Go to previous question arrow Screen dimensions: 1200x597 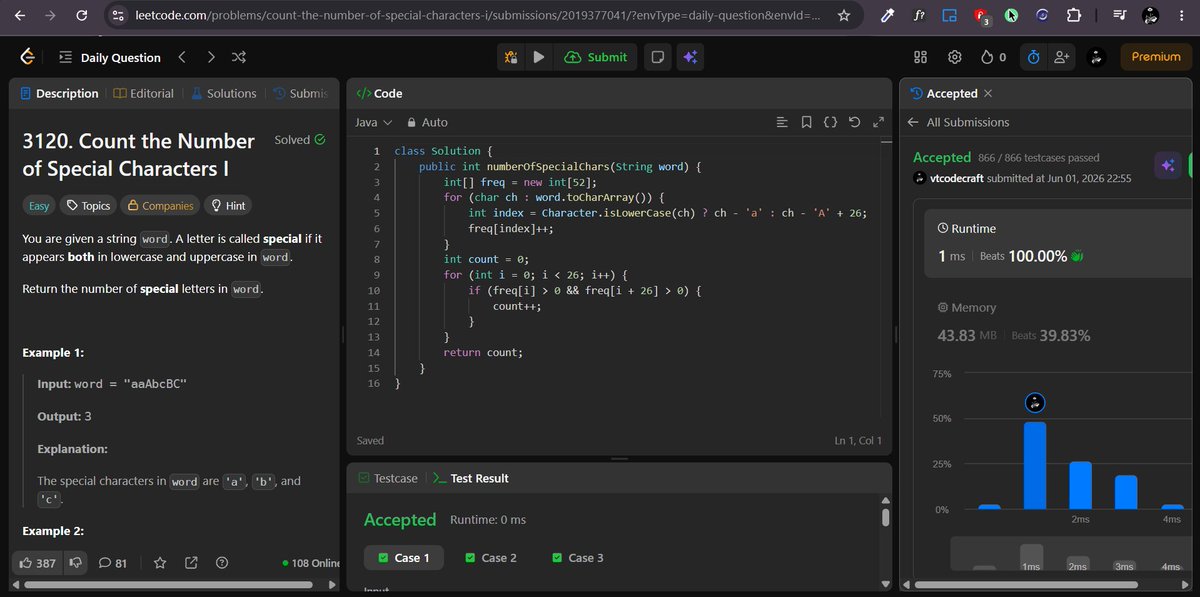(181, 57)
